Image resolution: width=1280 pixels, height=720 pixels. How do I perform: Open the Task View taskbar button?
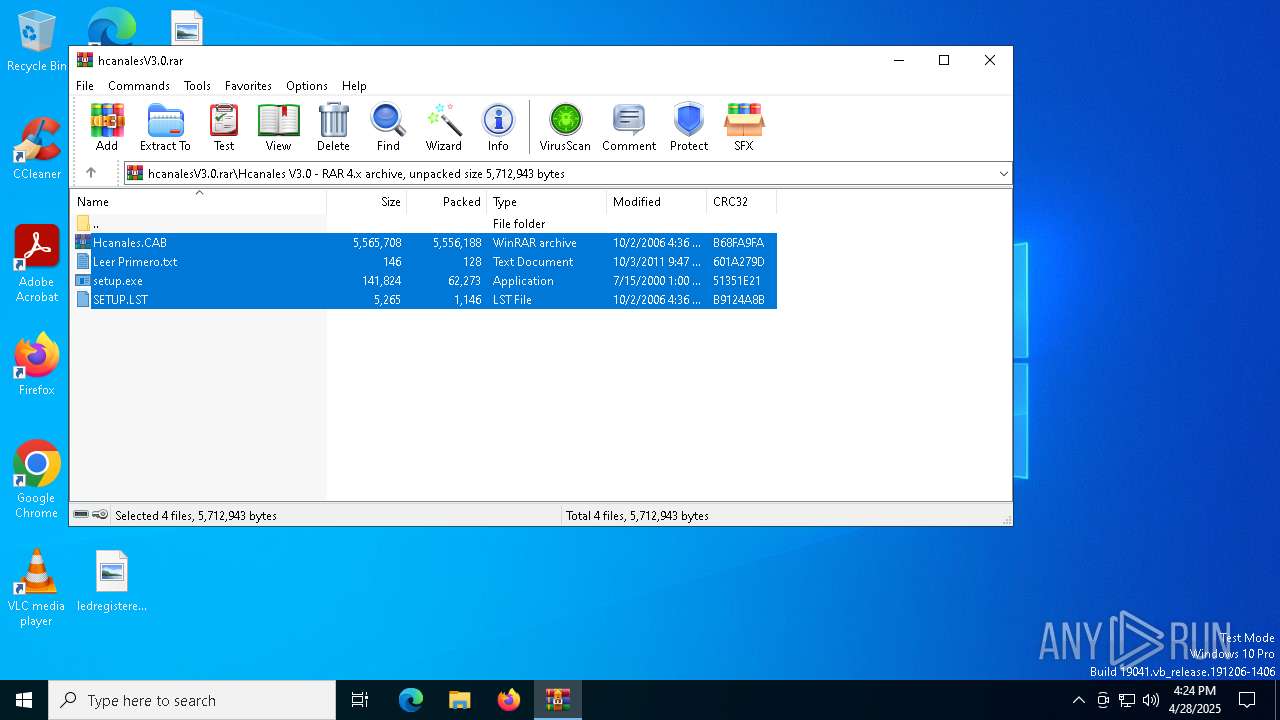360,700
